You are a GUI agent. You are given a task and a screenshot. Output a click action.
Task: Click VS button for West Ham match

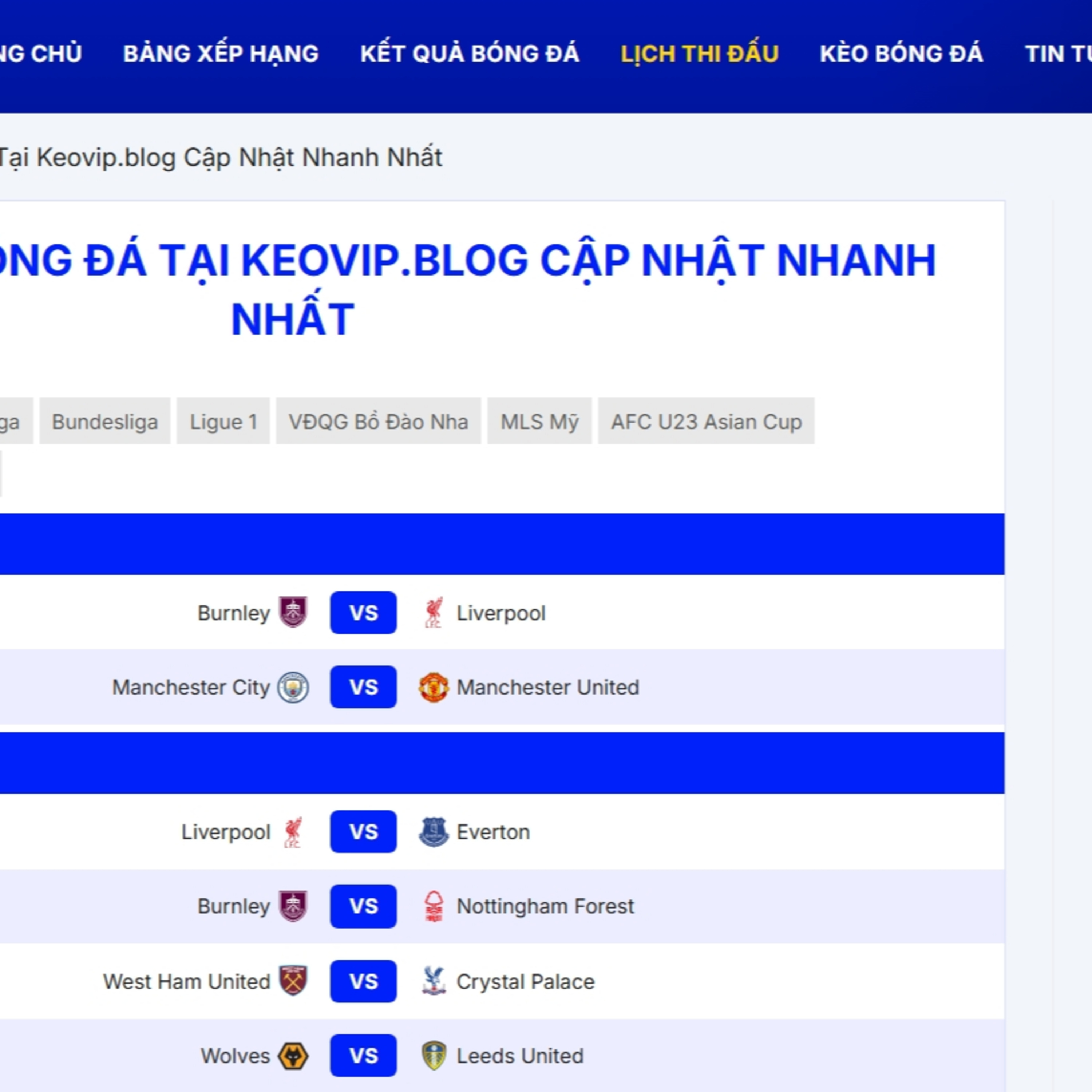point(363,981)
